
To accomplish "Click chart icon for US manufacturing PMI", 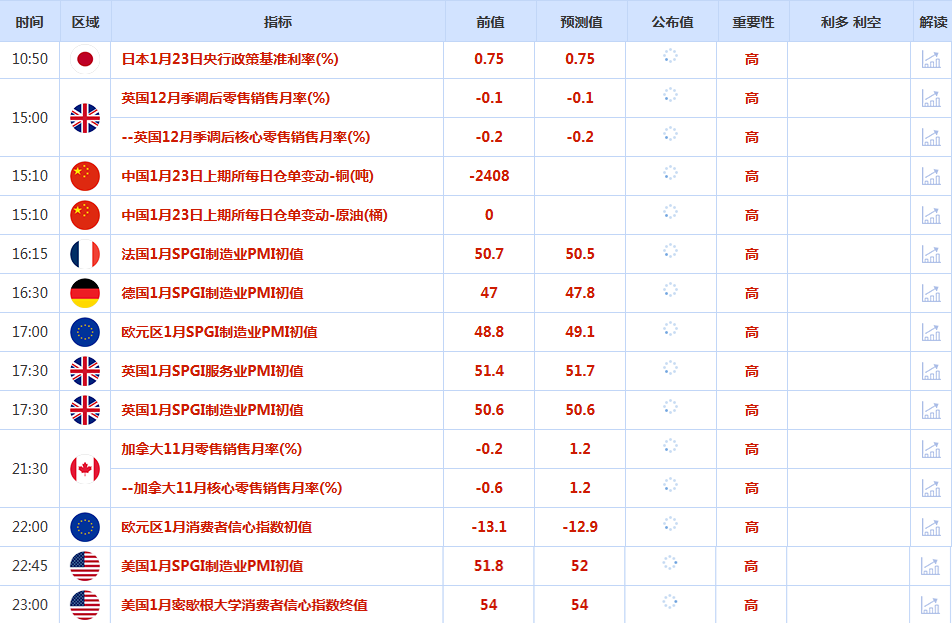I will tap(931, 566).
